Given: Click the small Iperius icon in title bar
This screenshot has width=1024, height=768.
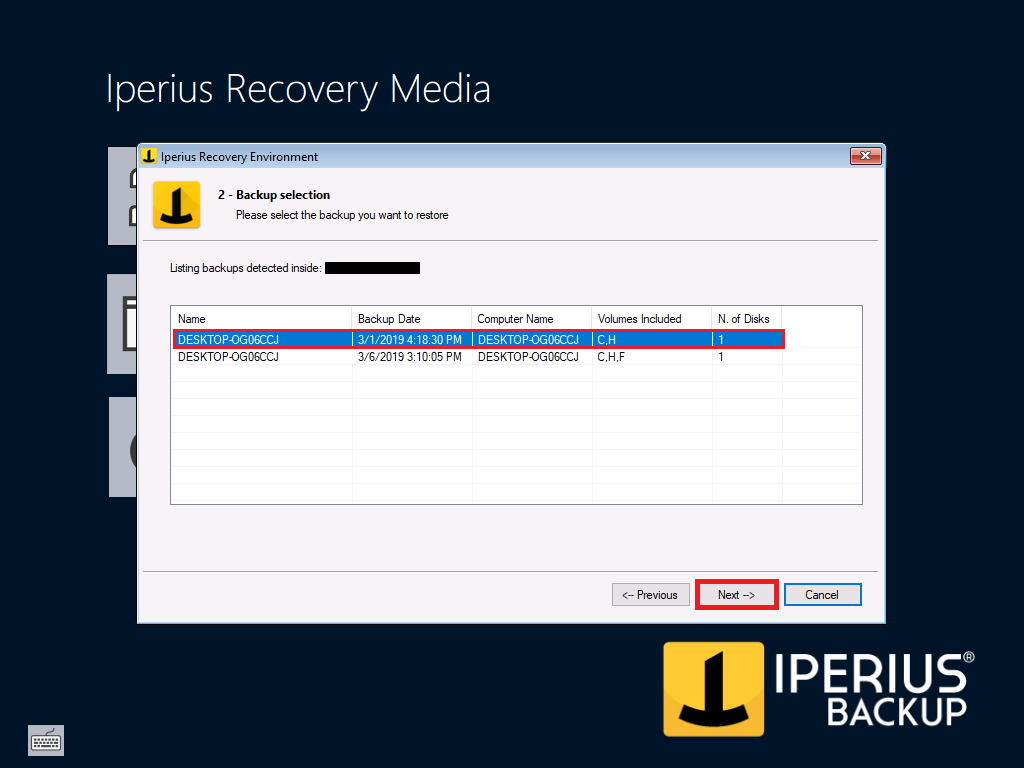Looking at the screenshot, I should [150, 156].
